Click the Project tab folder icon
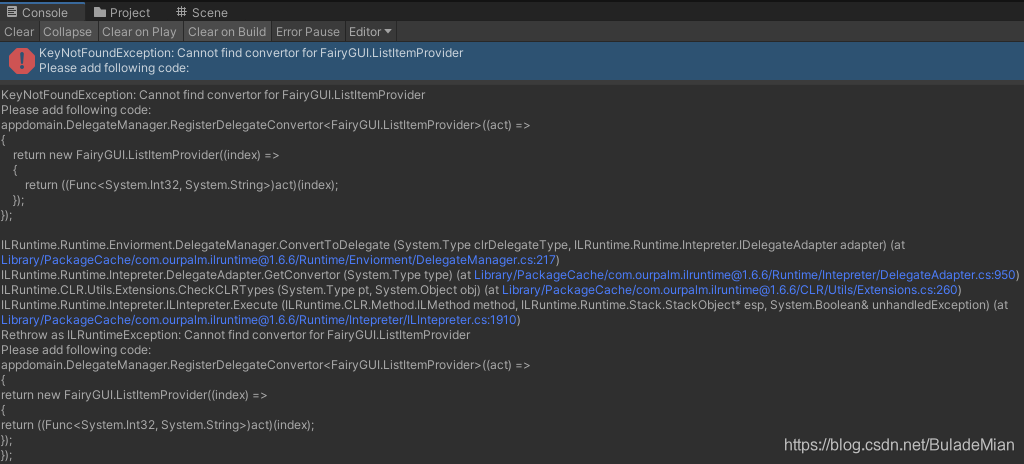Viewport: 1024px width, 464px height. tap(99, 12)
